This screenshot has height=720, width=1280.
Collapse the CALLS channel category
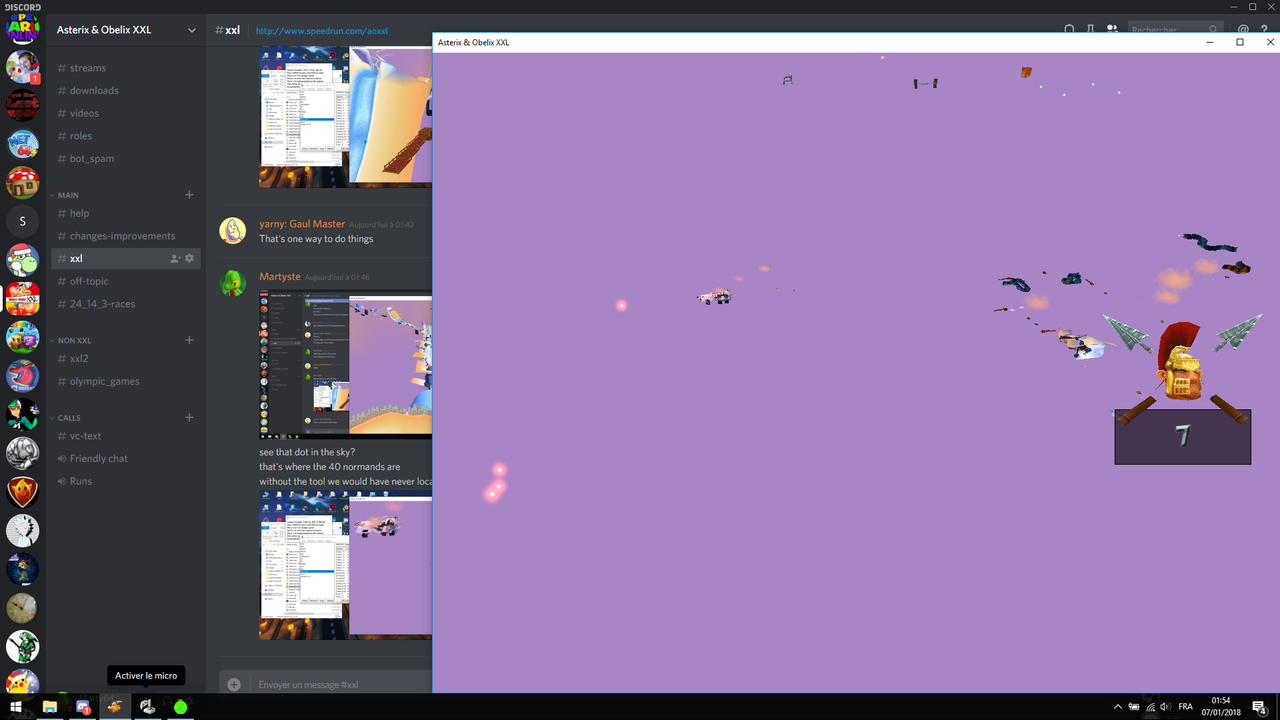point(69,418)
